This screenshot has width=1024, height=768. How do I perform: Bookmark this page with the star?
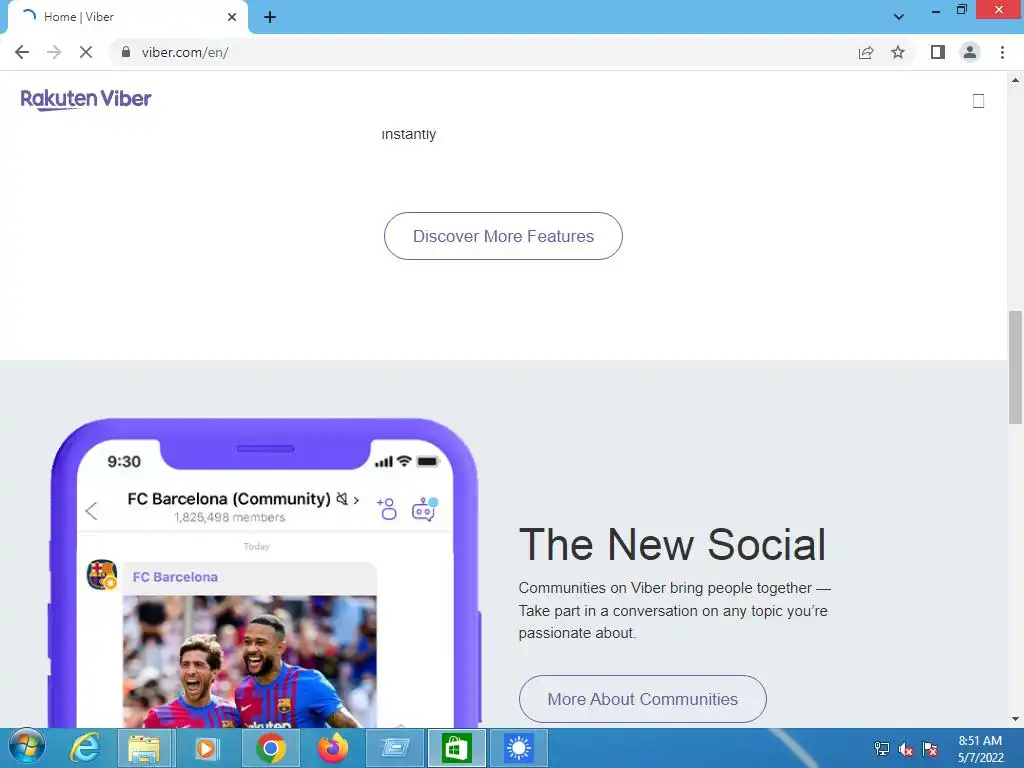pyautogui.click(x=898, y=52)
